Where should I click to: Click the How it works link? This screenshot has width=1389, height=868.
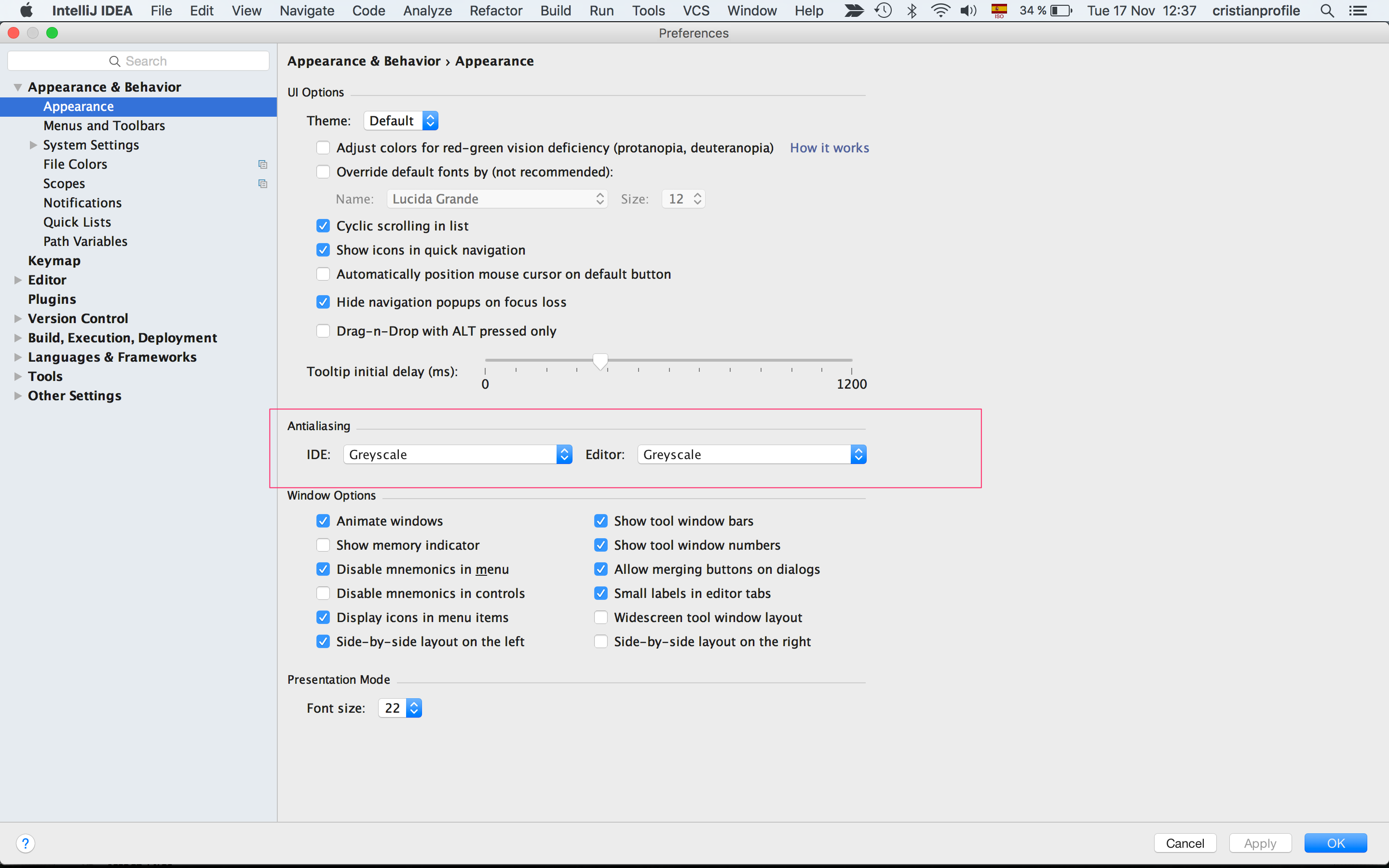click(830, 148)
